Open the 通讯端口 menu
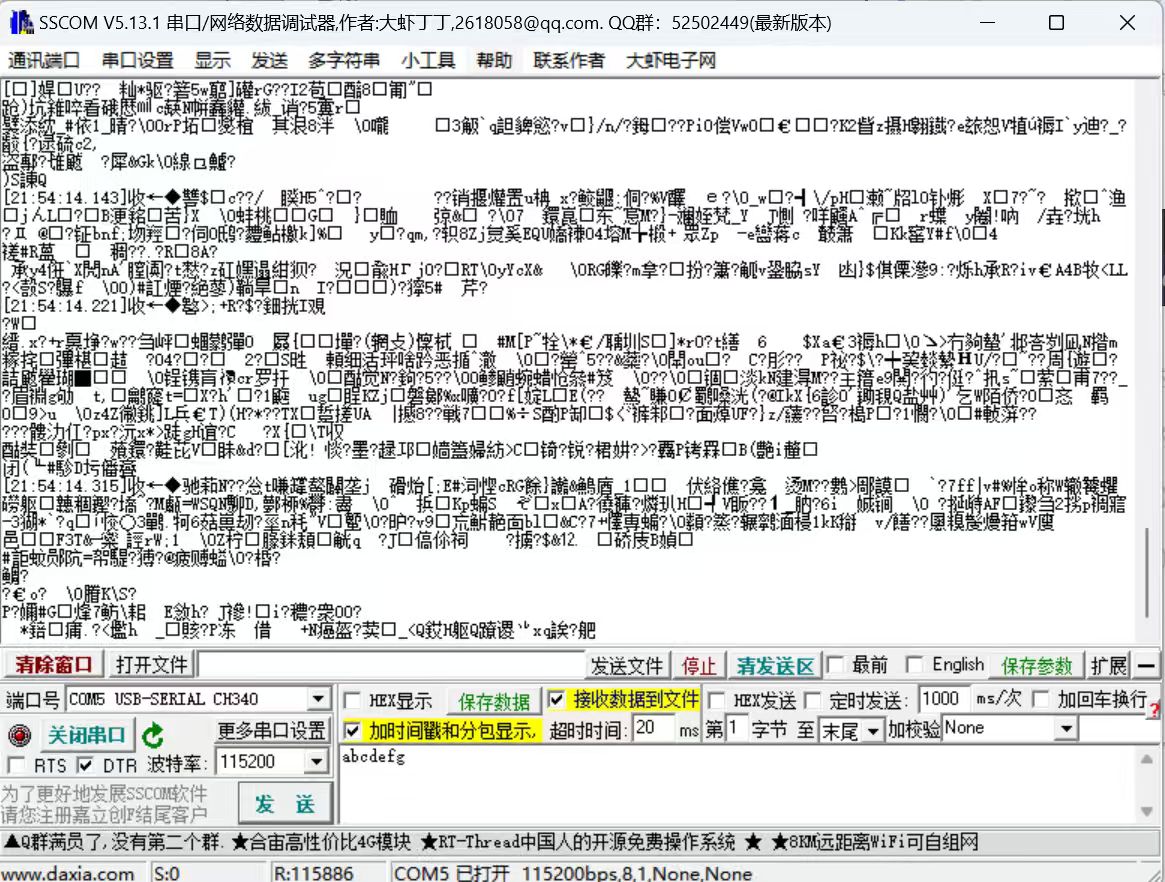 [x=44, y=60]
